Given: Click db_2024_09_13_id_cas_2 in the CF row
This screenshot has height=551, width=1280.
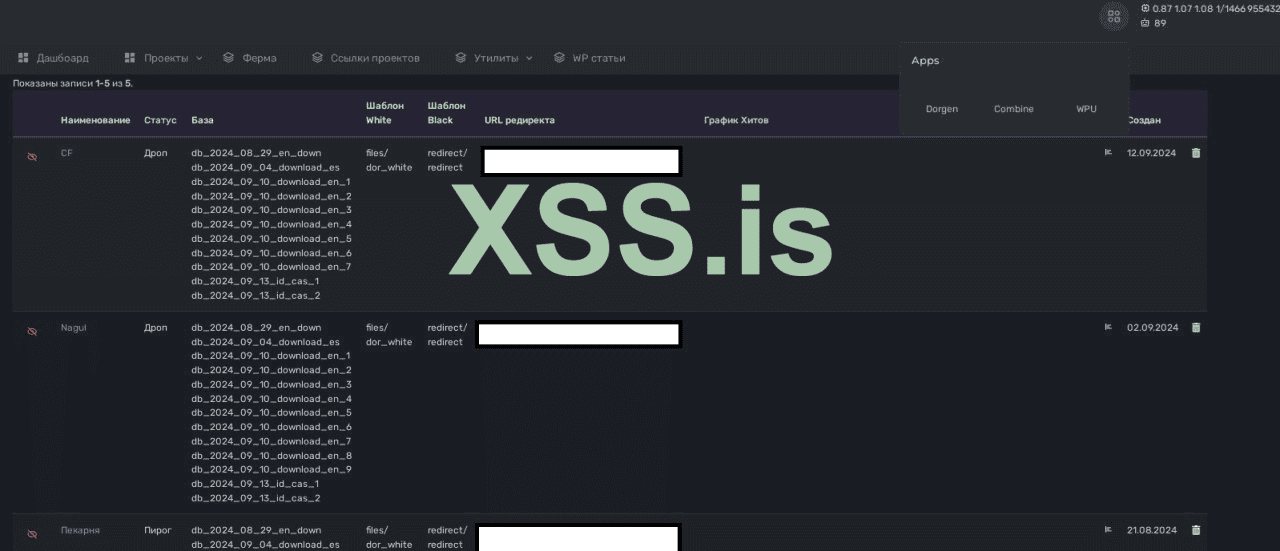Looking at the screenshot, I should pos(256,295).
